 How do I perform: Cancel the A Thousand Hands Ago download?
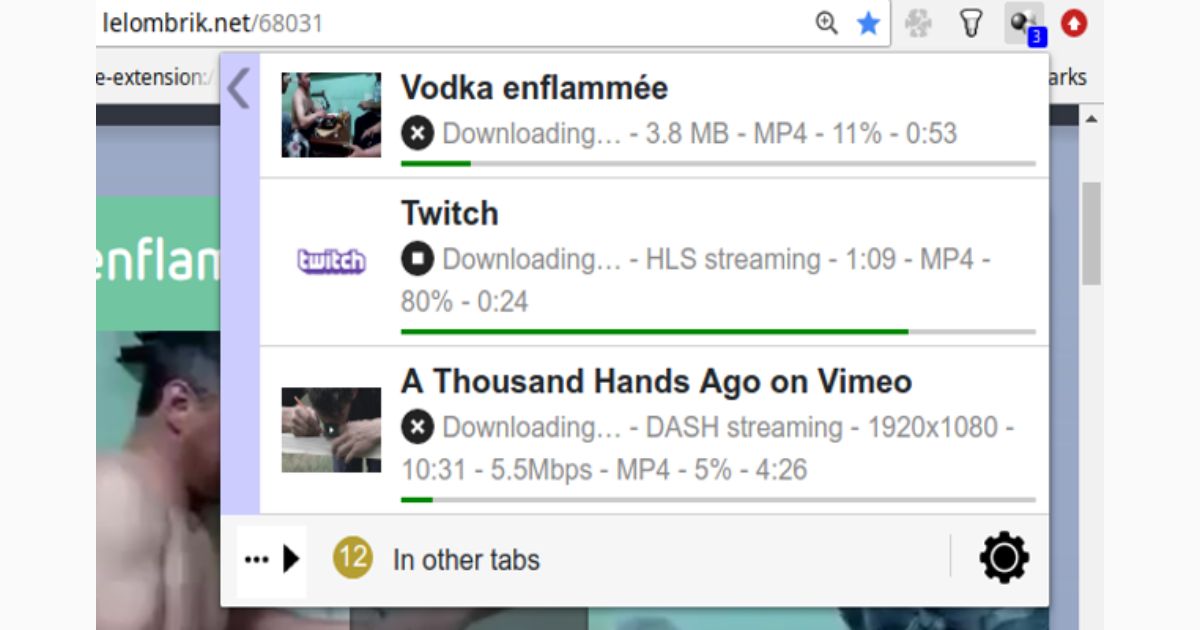coord(417,427)
